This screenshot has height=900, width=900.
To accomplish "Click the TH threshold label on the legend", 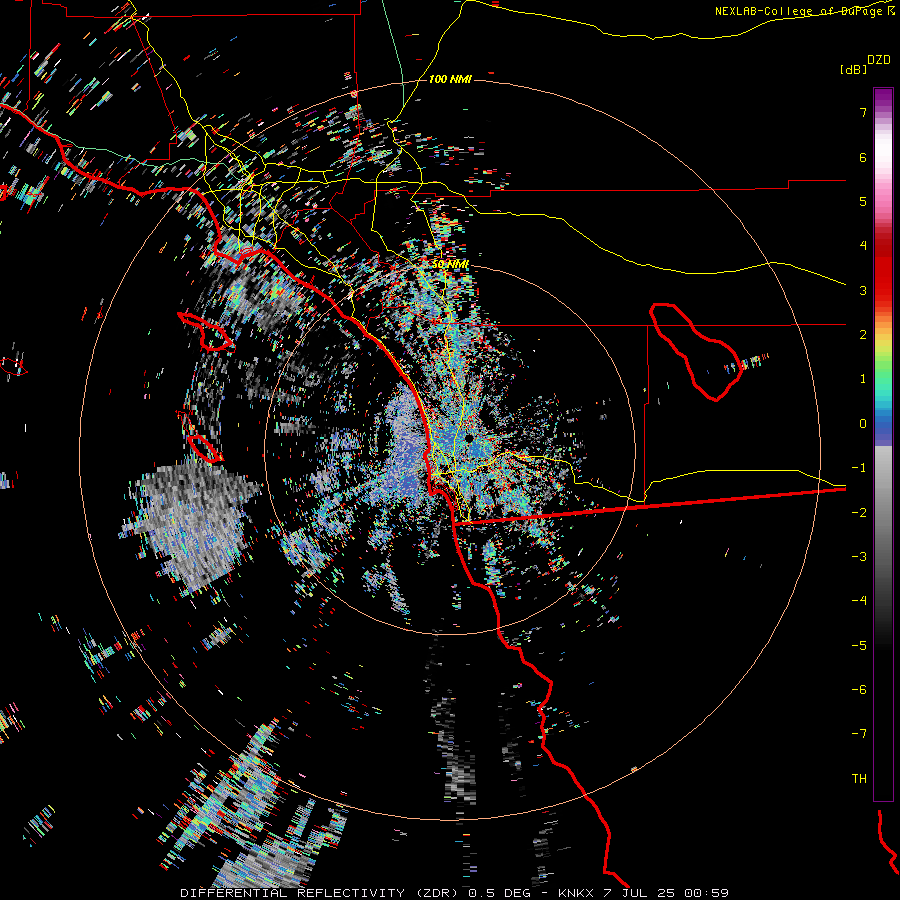I will (859, 779).
